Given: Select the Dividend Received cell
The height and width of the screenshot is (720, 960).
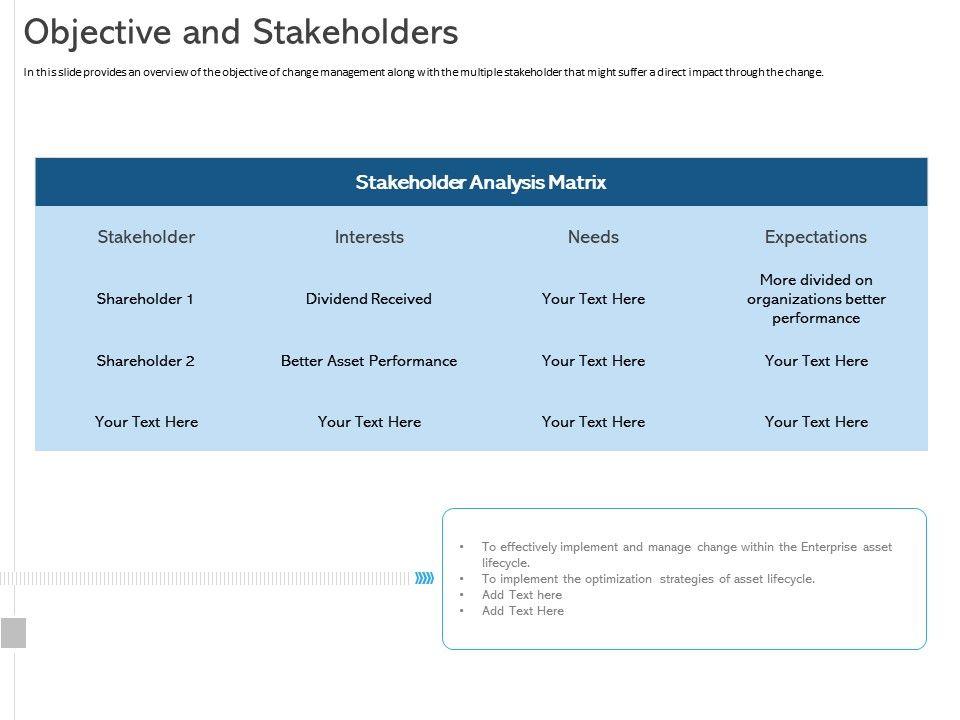Looking at the screenshot, I should tap(369, 299).
